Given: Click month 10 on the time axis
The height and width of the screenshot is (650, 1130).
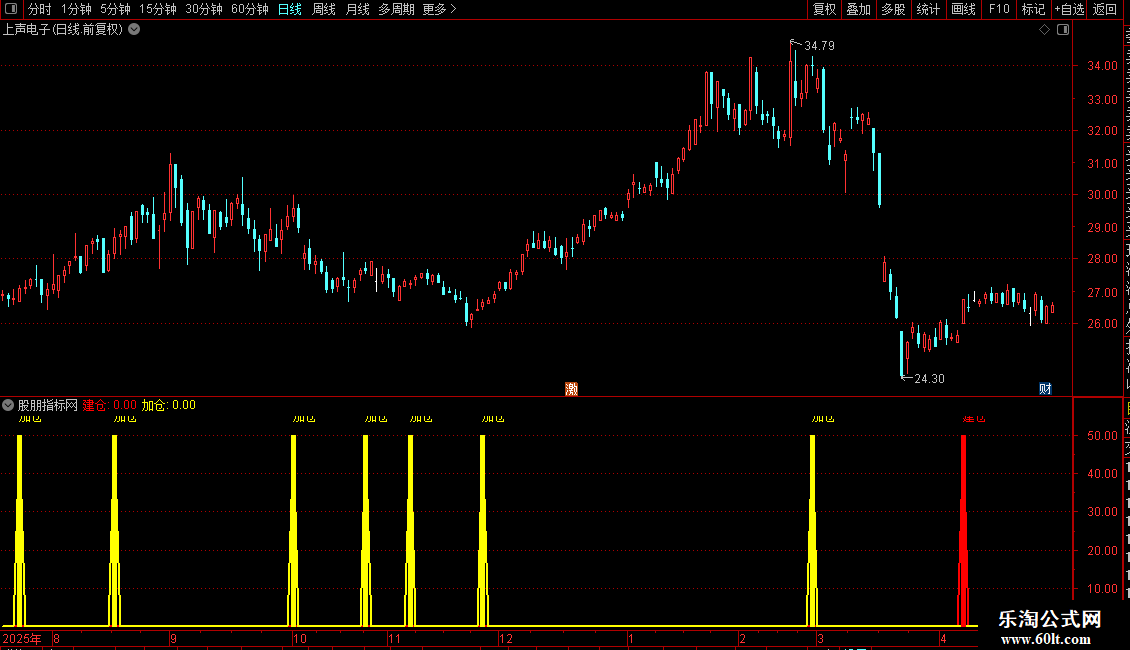Looking at the screenshot, I should pyautogui.click(x=300, y=638).
